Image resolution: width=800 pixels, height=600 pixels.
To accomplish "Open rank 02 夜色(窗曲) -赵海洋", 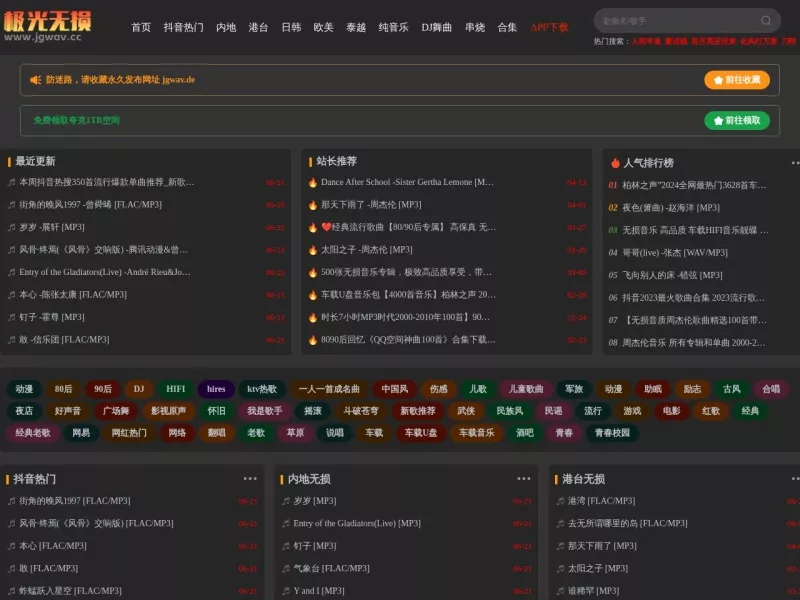I will pyautogui.click(x=670, y=208).
